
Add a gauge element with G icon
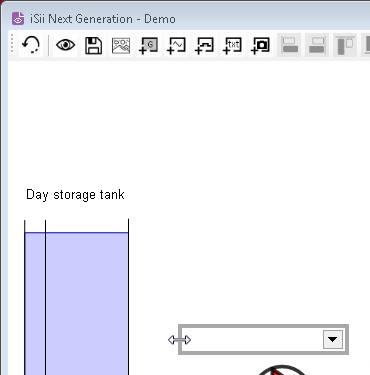(149, 45)
